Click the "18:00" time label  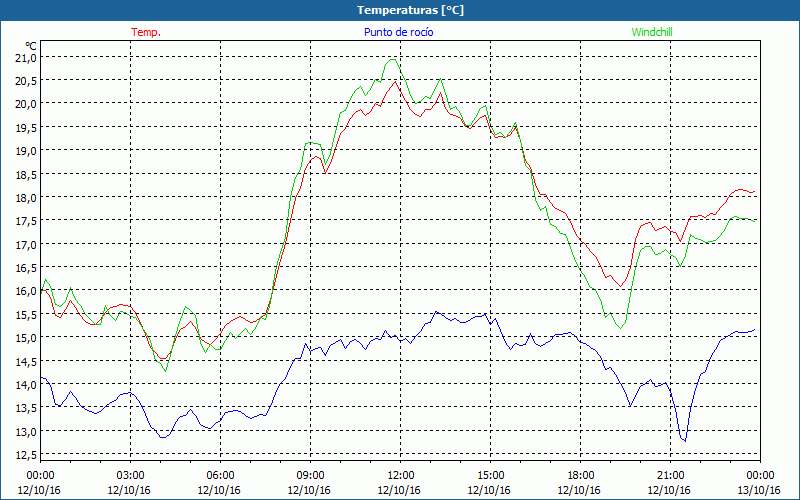click(x=580, y=476)
